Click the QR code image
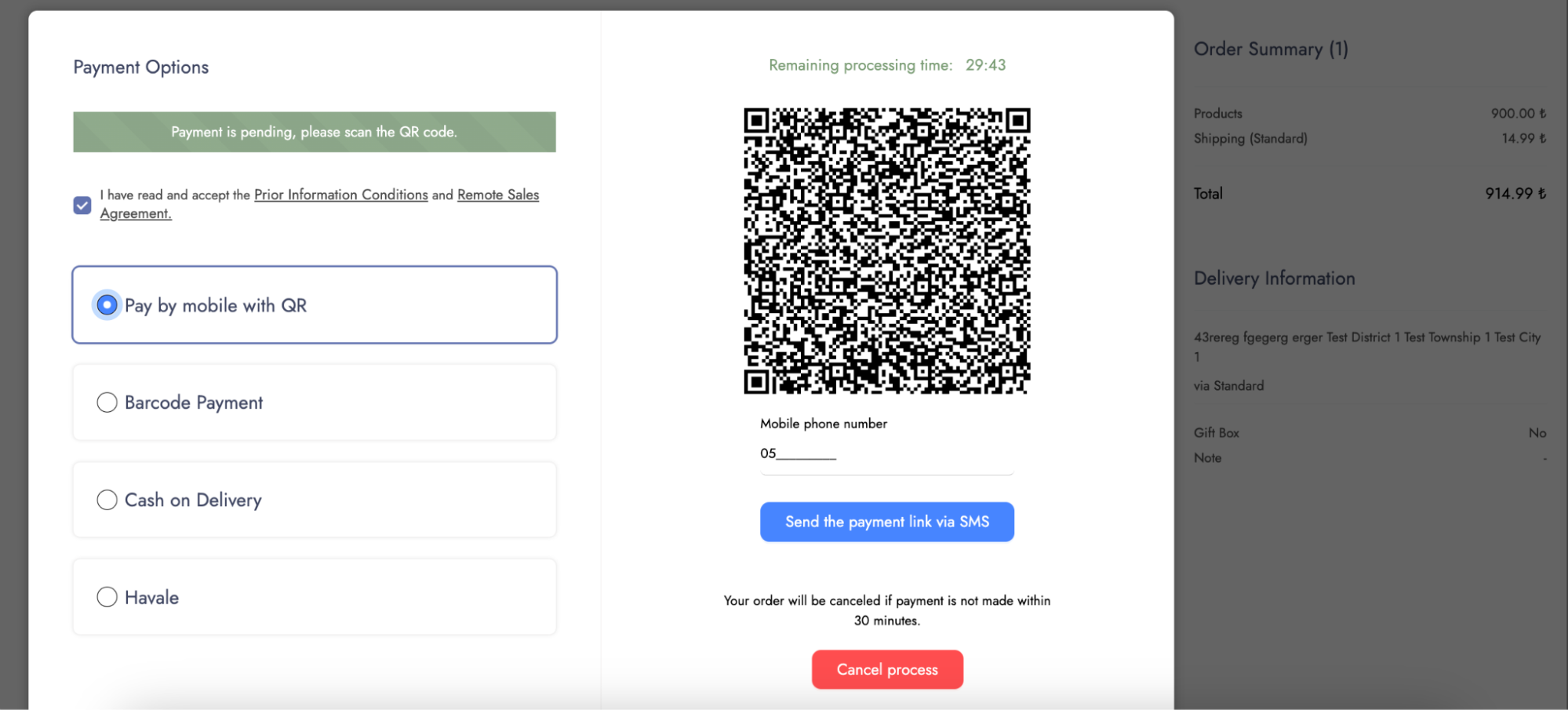Viewport: 1568px width, 710px height. [x=886, y=250]
